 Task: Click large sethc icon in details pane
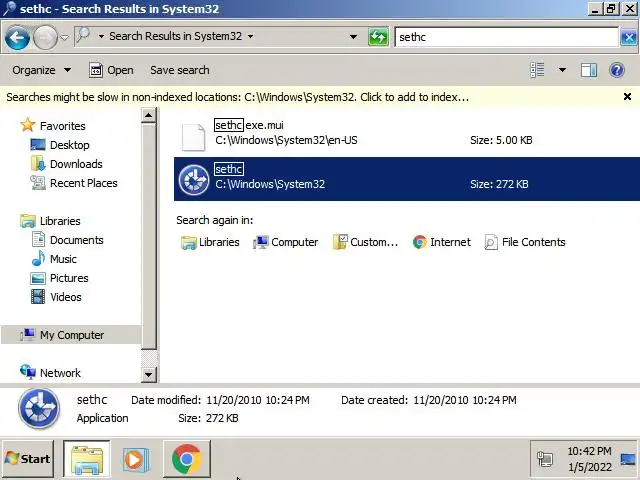tap(39, 408)
